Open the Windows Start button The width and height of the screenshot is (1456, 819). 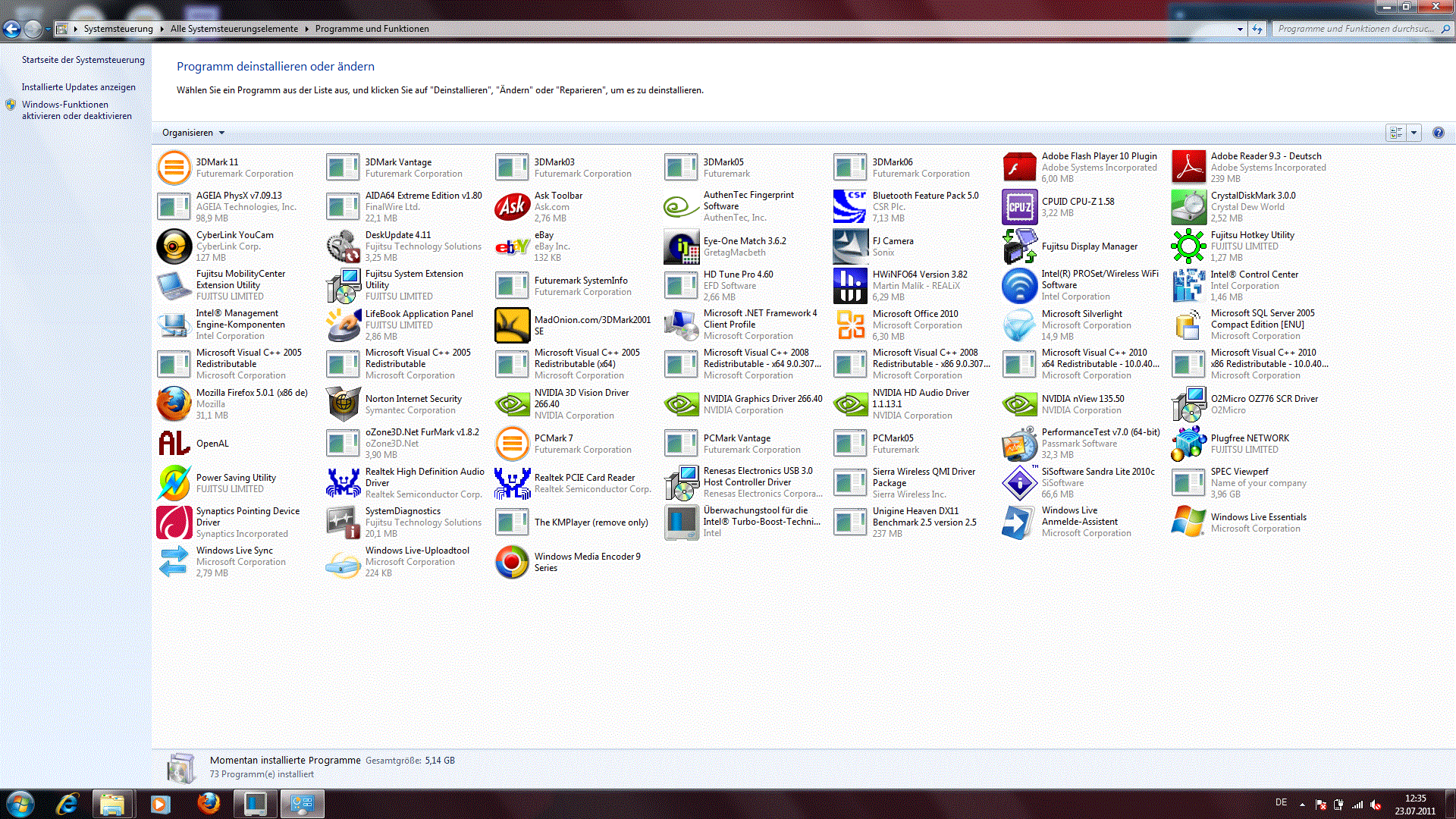(20, 804)
